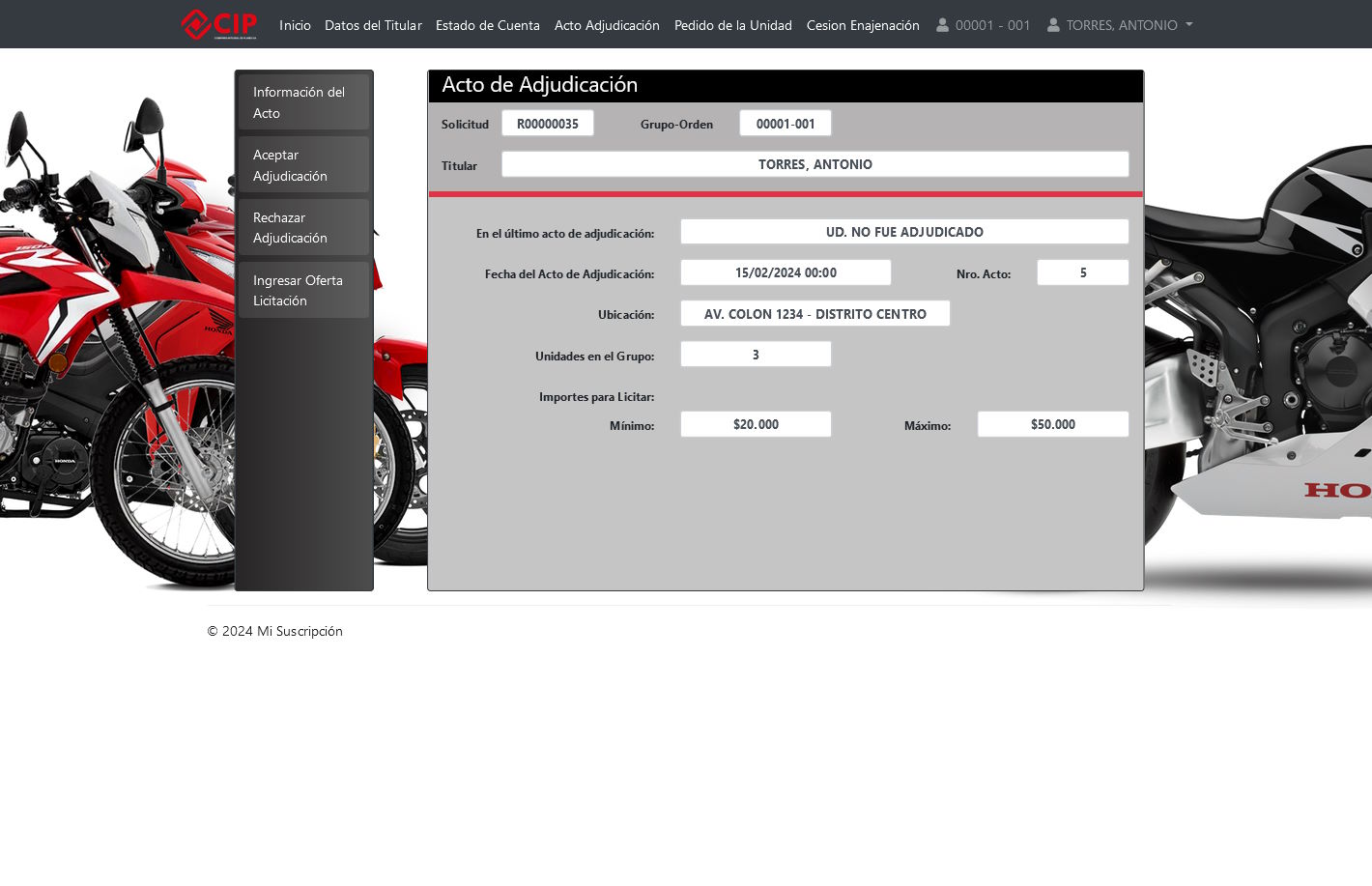
Task: Select the Mínimo amount field $20.000
Action: click(756, 424)
